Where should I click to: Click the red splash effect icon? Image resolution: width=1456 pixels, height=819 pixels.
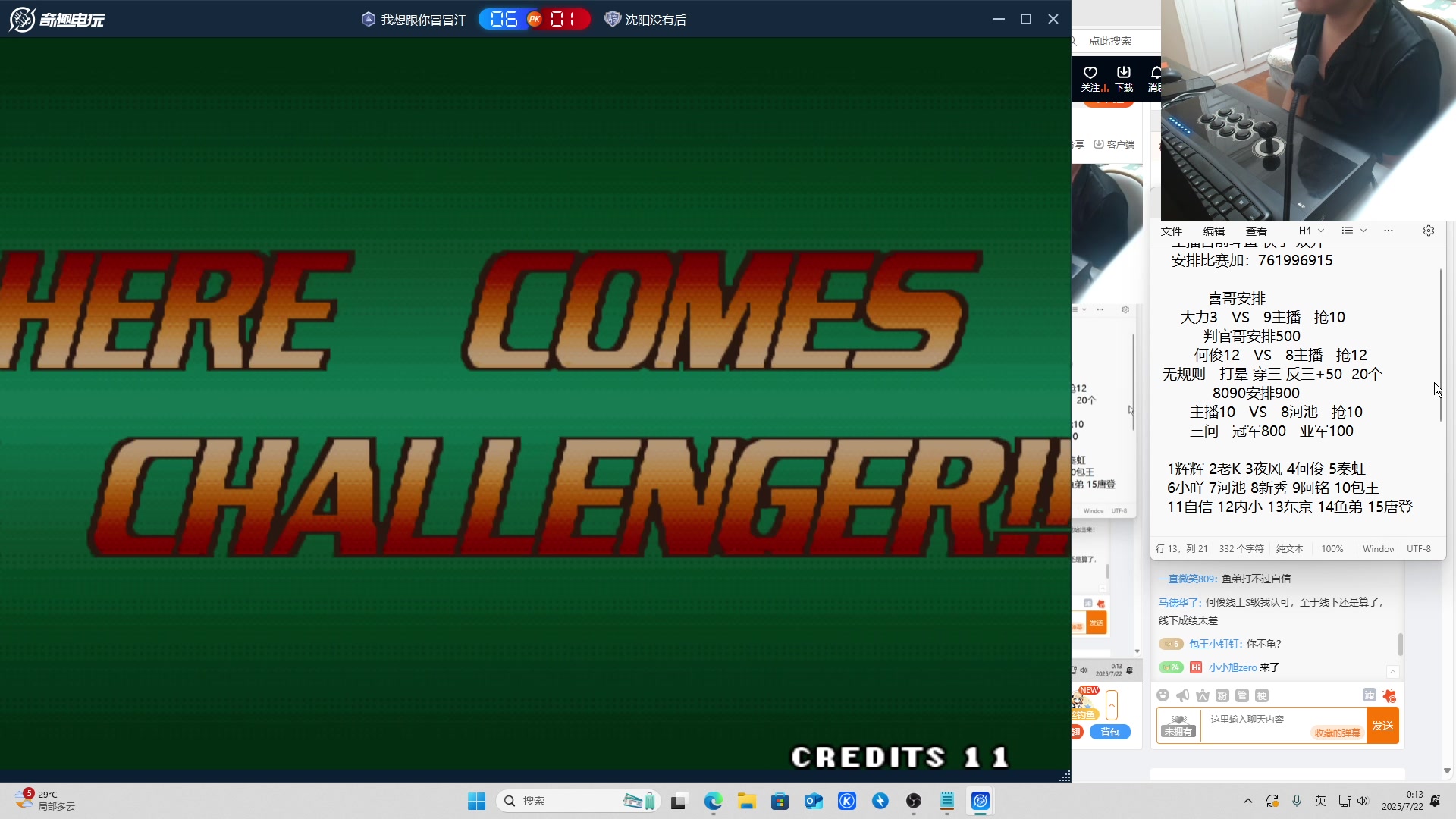click(x=1389, y=695)
